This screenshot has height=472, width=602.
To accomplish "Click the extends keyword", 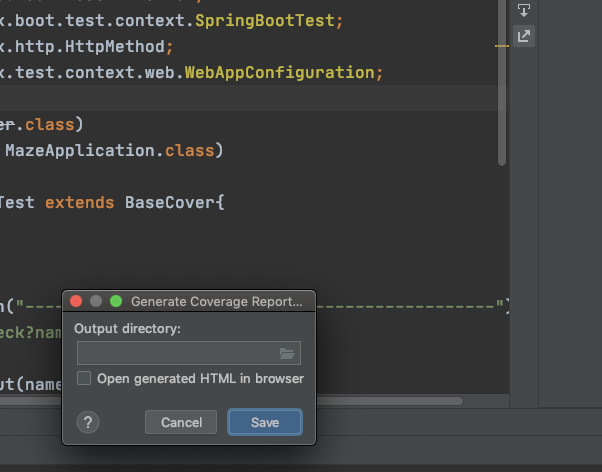I will pyautogui.click(x=79, y=202).
